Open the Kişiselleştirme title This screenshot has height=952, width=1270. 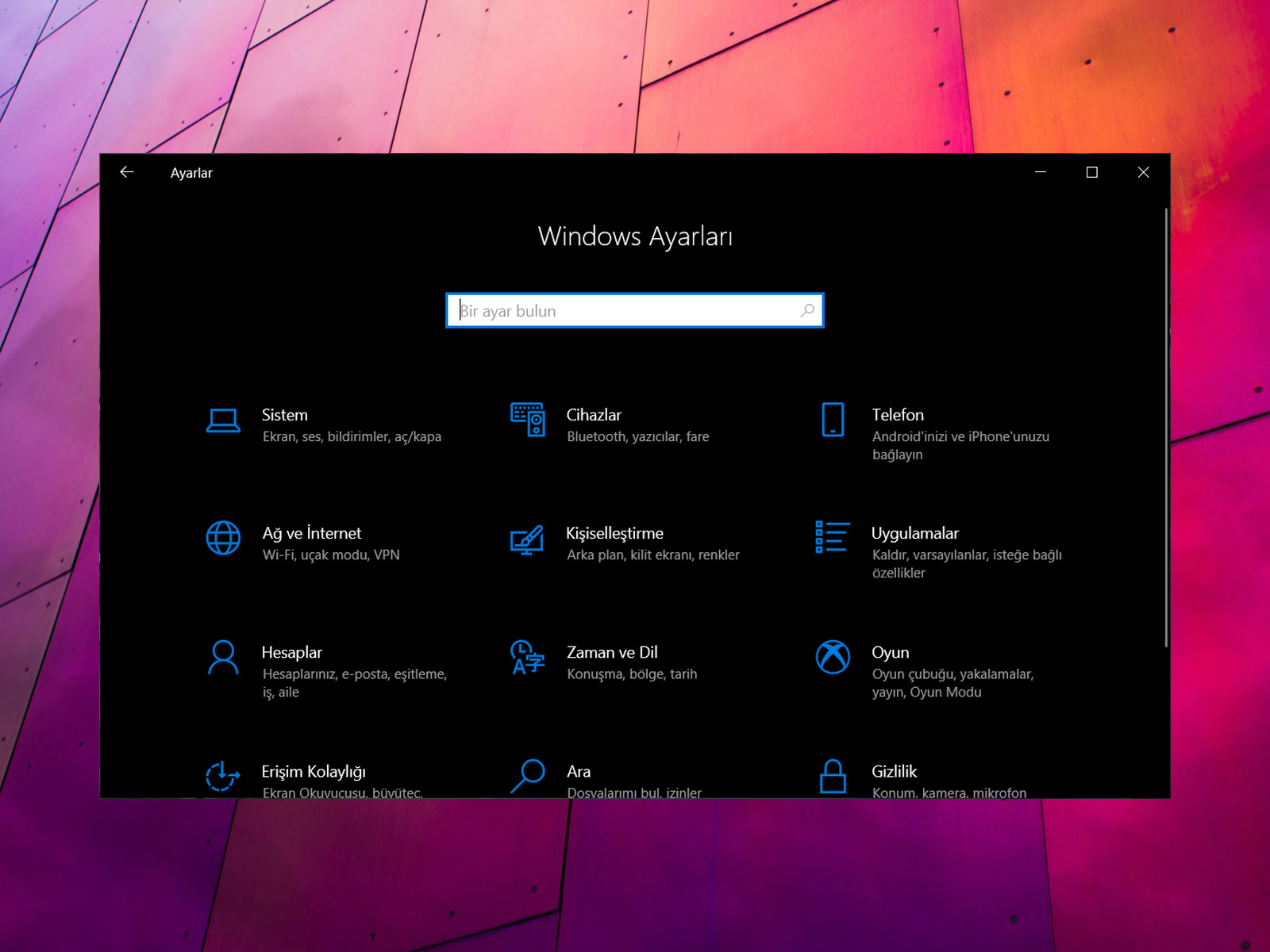(x=615, y=533)
